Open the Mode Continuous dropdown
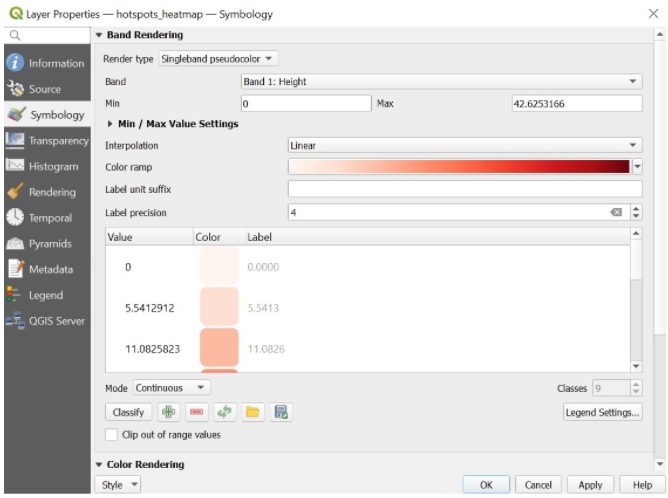 point(171,387)
